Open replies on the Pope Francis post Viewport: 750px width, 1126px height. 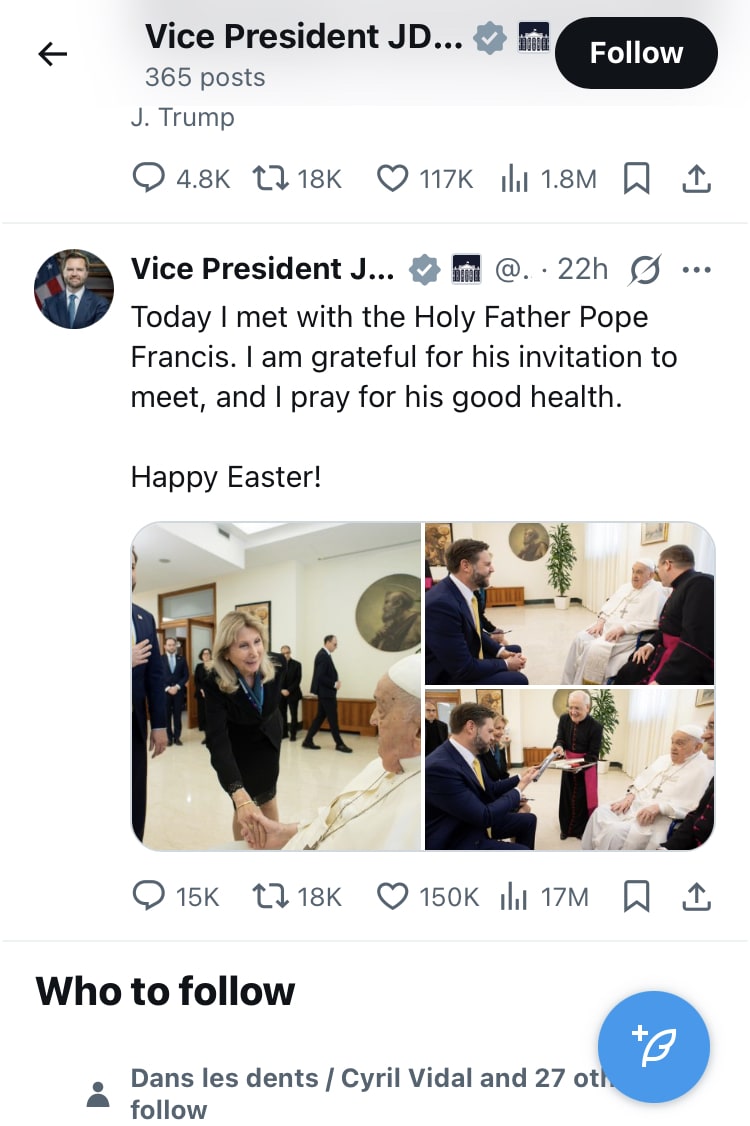pos(149,897)
